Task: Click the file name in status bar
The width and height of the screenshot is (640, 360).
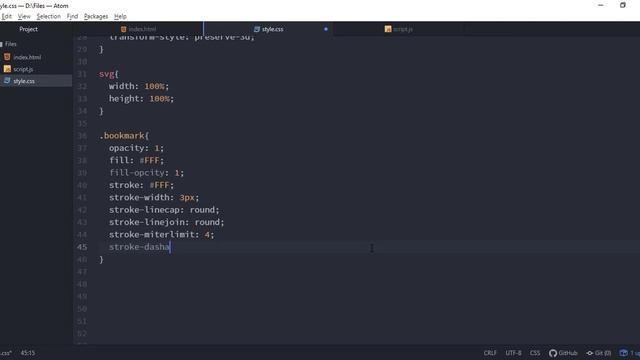Action: (6, 353)
